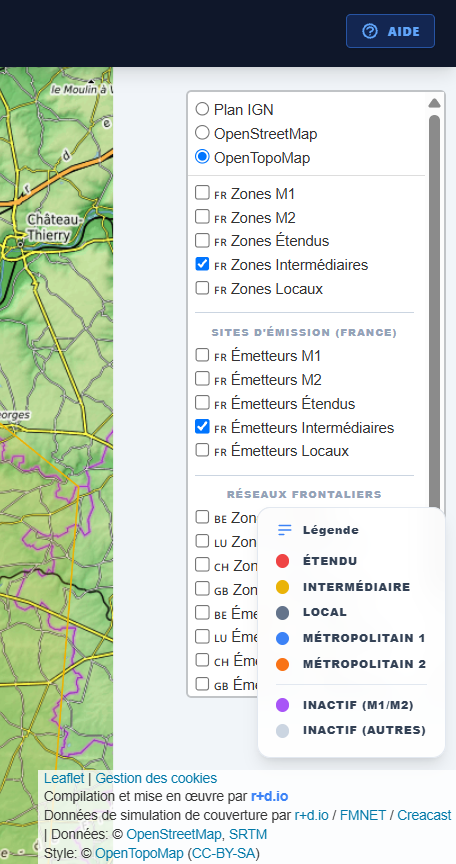Open the AIDE help button
Image resolution: width=456 pixels, height=864 pixels.
390,31
